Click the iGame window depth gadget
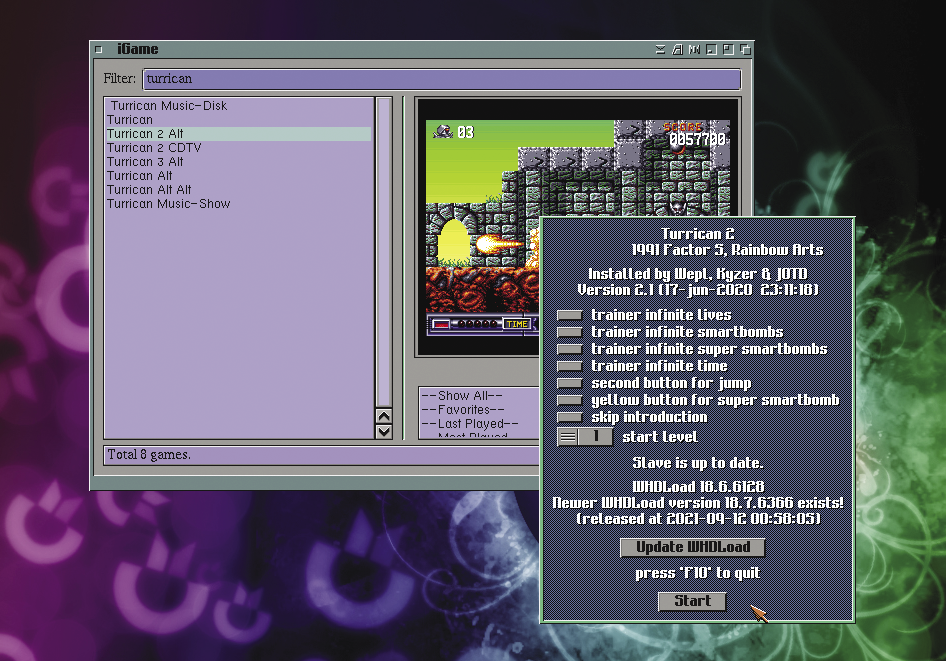Screen dimensions: 946x661 [x=745, y=49]
